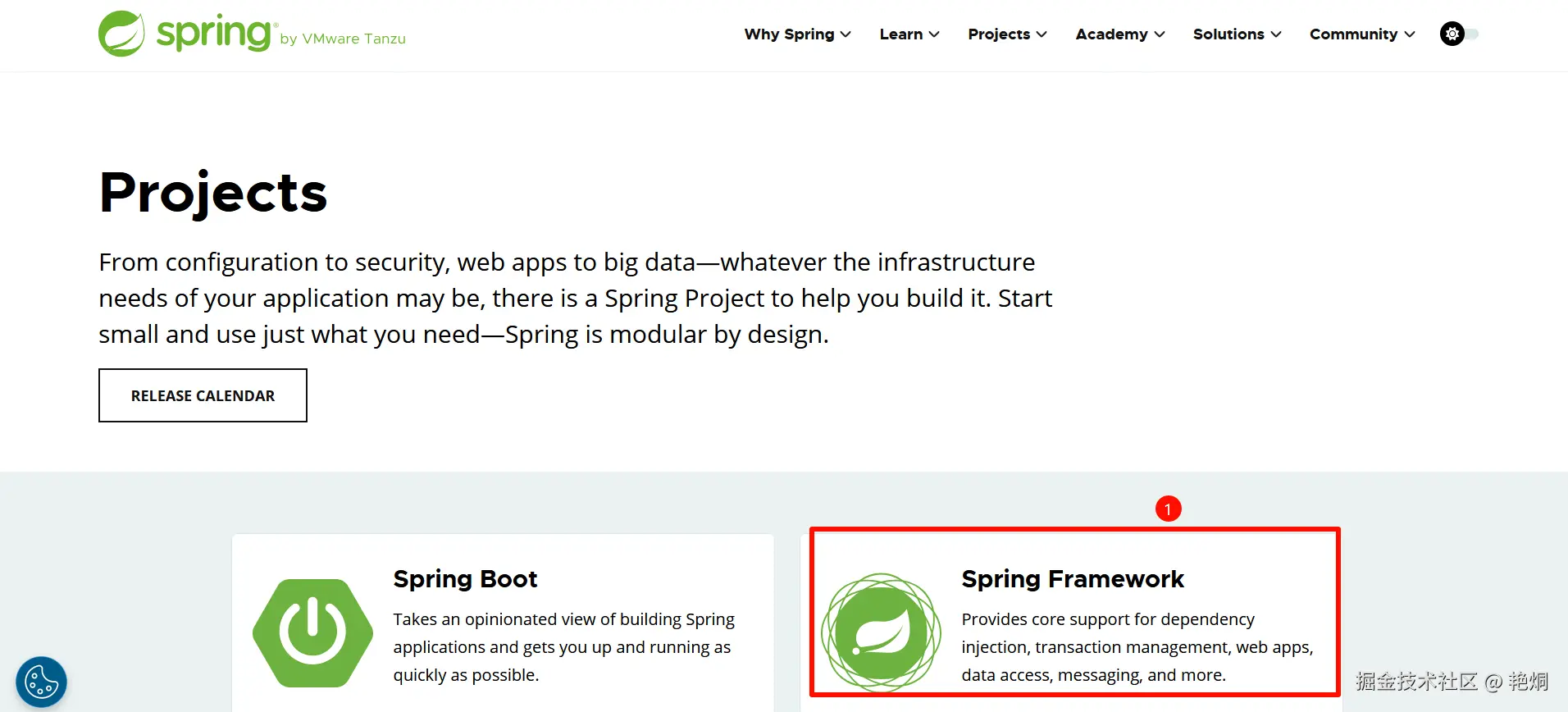Open the Solutions navigation menu
This screenshot has width=1568, height=712.
point(1237,34)
